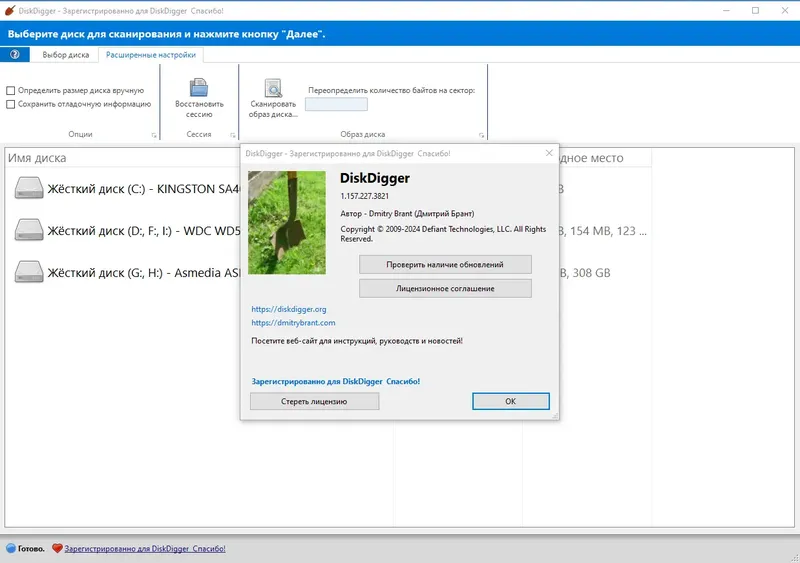This screenshot has height=563, width=800.
Task: Click the 'Посетите веб-сайт для инструкций' text
Action: coord(357,340)
